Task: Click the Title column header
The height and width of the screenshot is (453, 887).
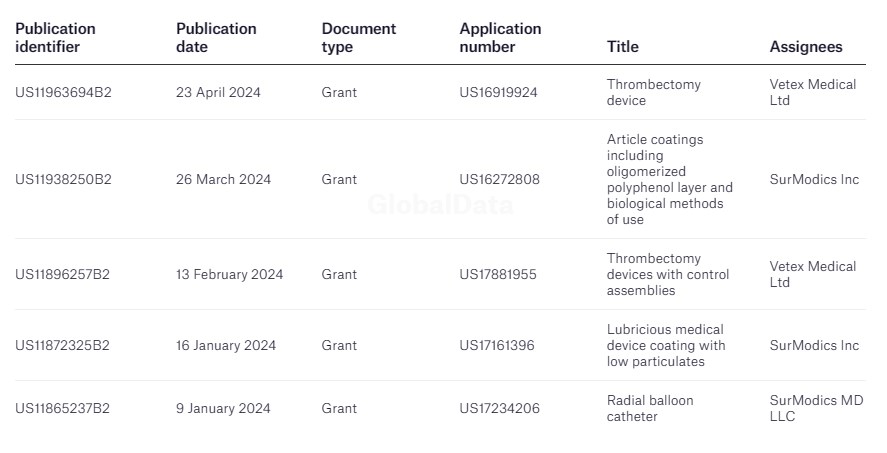Action: click(x=622, y=46)
